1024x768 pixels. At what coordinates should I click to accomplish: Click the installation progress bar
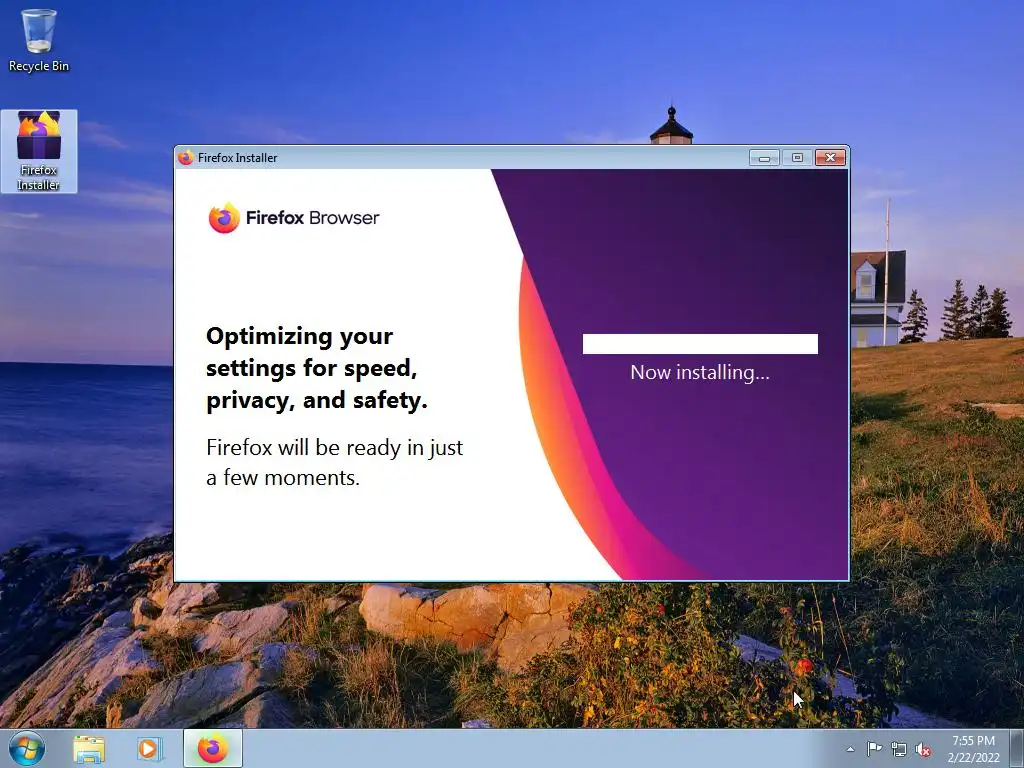click(x=700, y=344)
